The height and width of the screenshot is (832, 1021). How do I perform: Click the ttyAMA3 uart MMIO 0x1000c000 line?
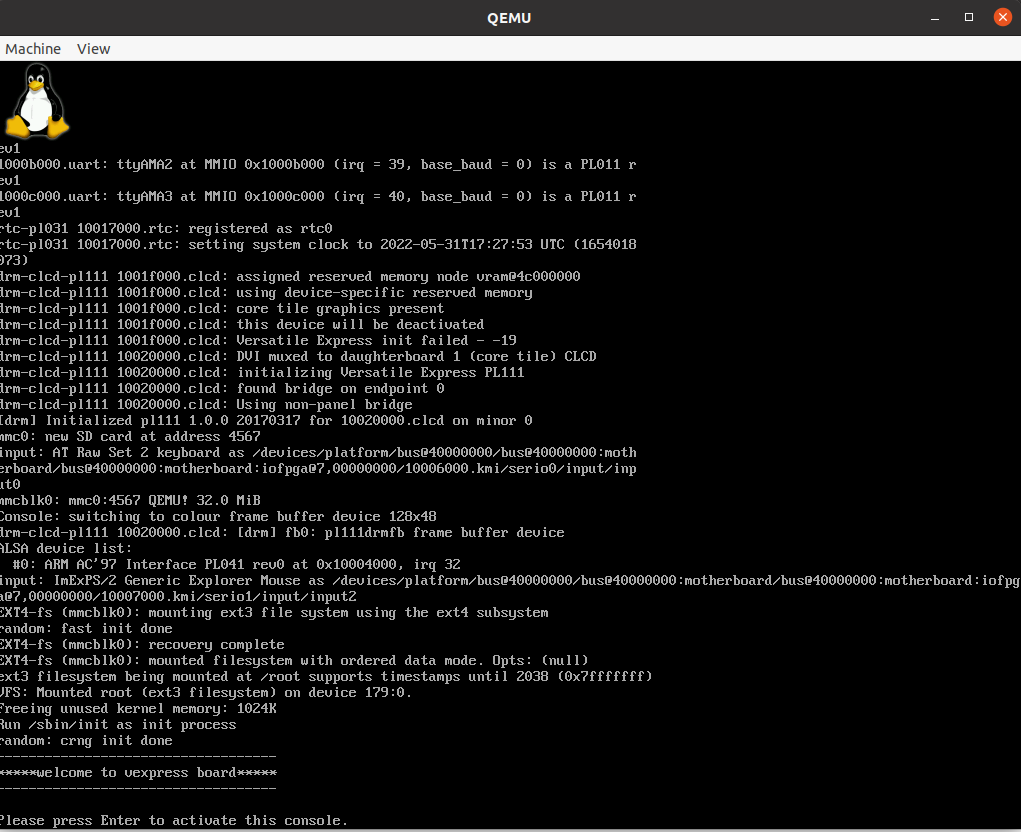[318, 197]
